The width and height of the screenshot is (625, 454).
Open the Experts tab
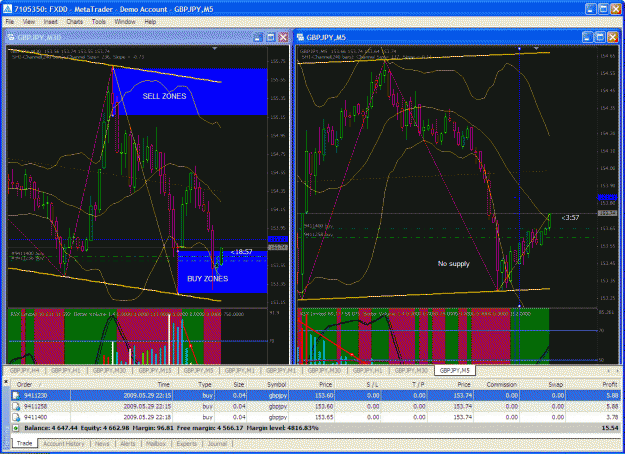click(x=187, y=444)
